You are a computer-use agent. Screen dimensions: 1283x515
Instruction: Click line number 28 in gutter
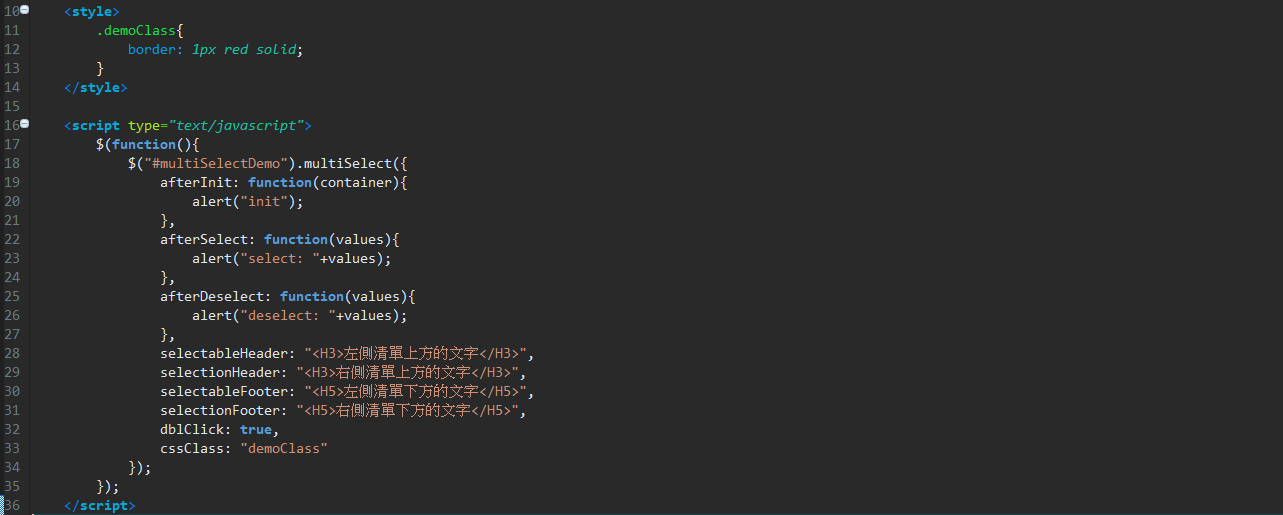pos(12,353)
